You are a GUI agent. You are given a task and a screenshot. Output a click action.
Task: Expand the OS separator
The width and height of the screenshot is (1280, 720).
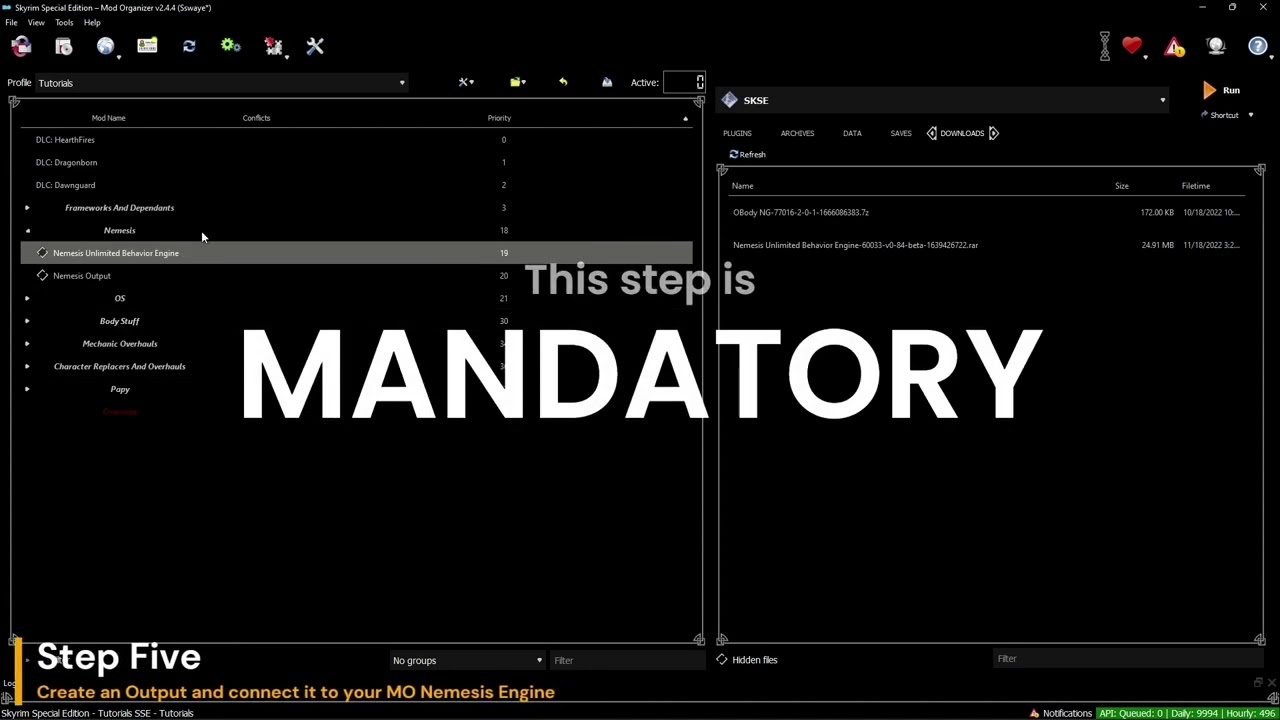27,298
